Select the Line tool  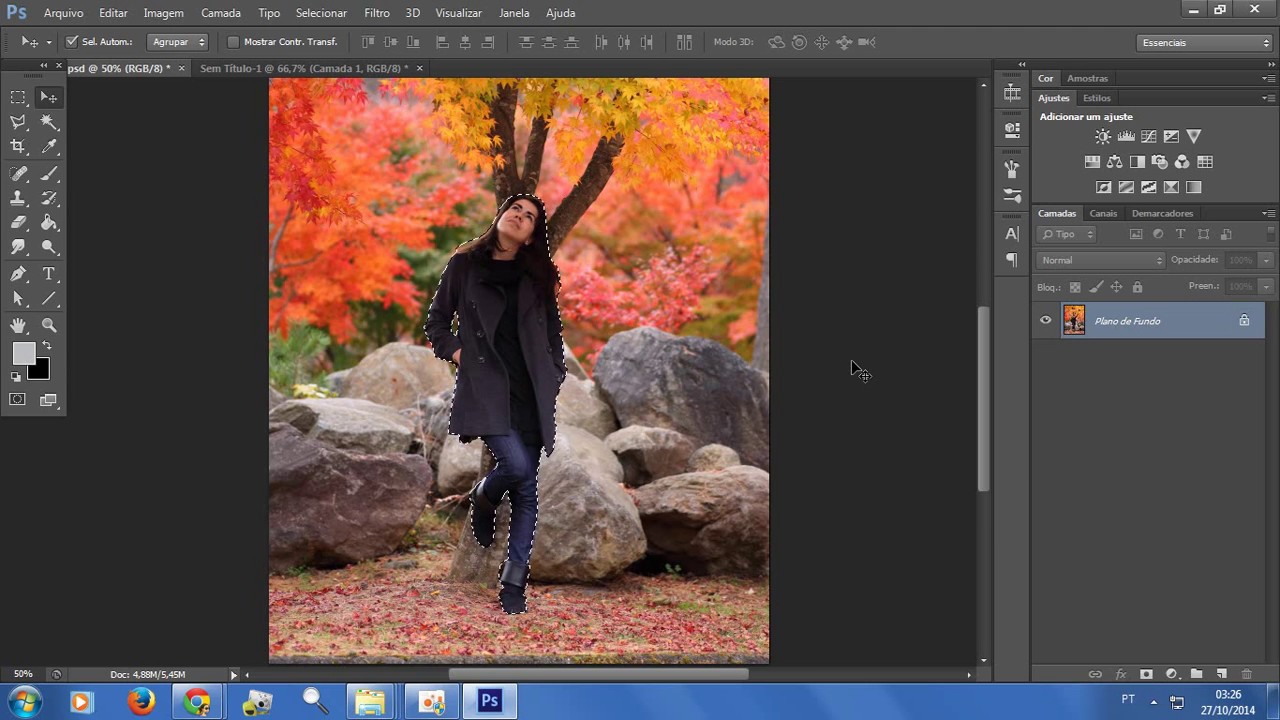(x=49, y=299)
